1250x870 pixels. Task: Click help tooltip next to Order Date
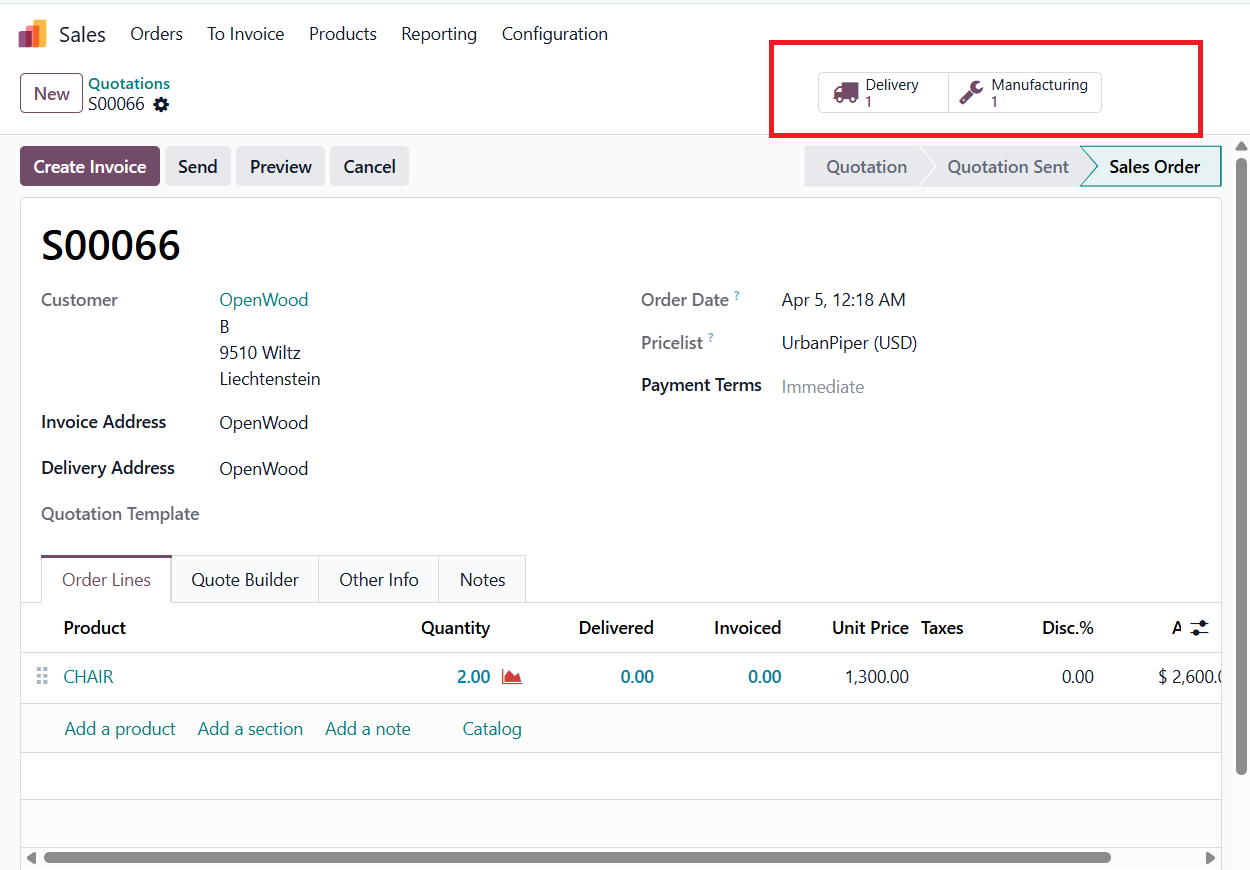click(x=737, y=296)
